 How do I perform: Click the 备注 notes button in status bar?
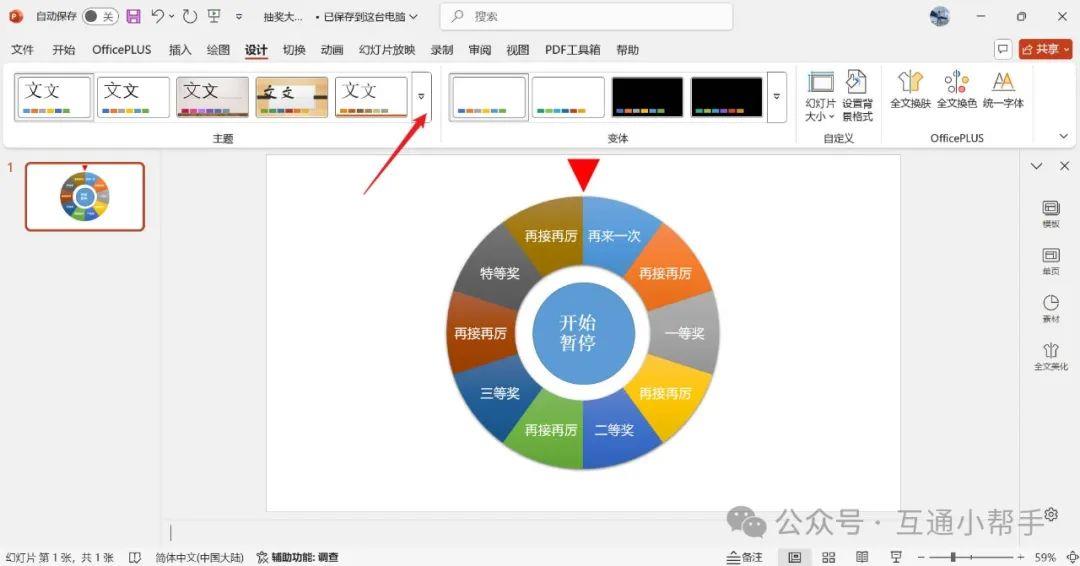[745, 557]
